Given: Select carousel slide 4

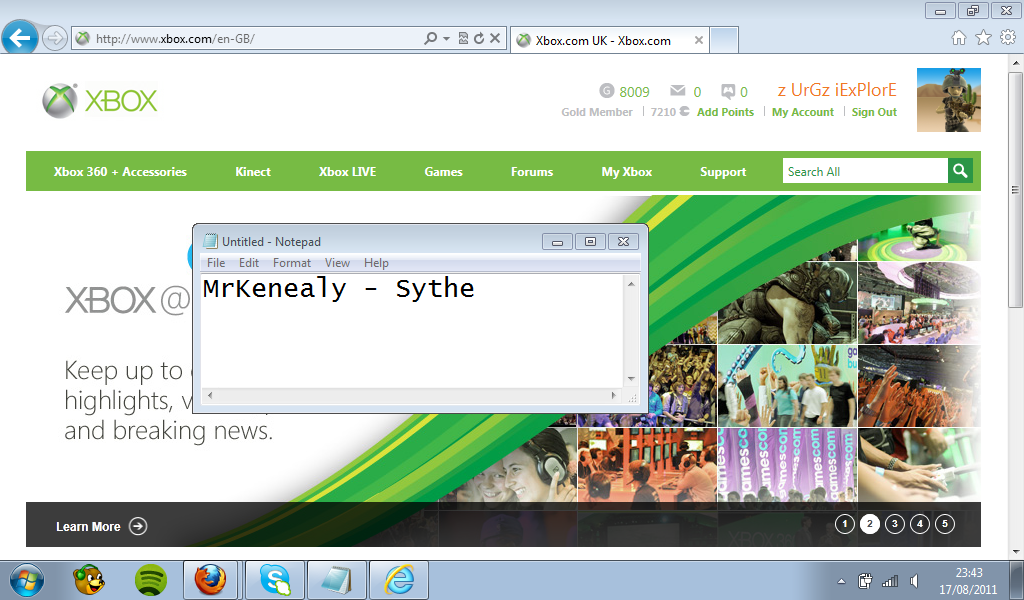Looking at the screenshot, I should point(920,524).
